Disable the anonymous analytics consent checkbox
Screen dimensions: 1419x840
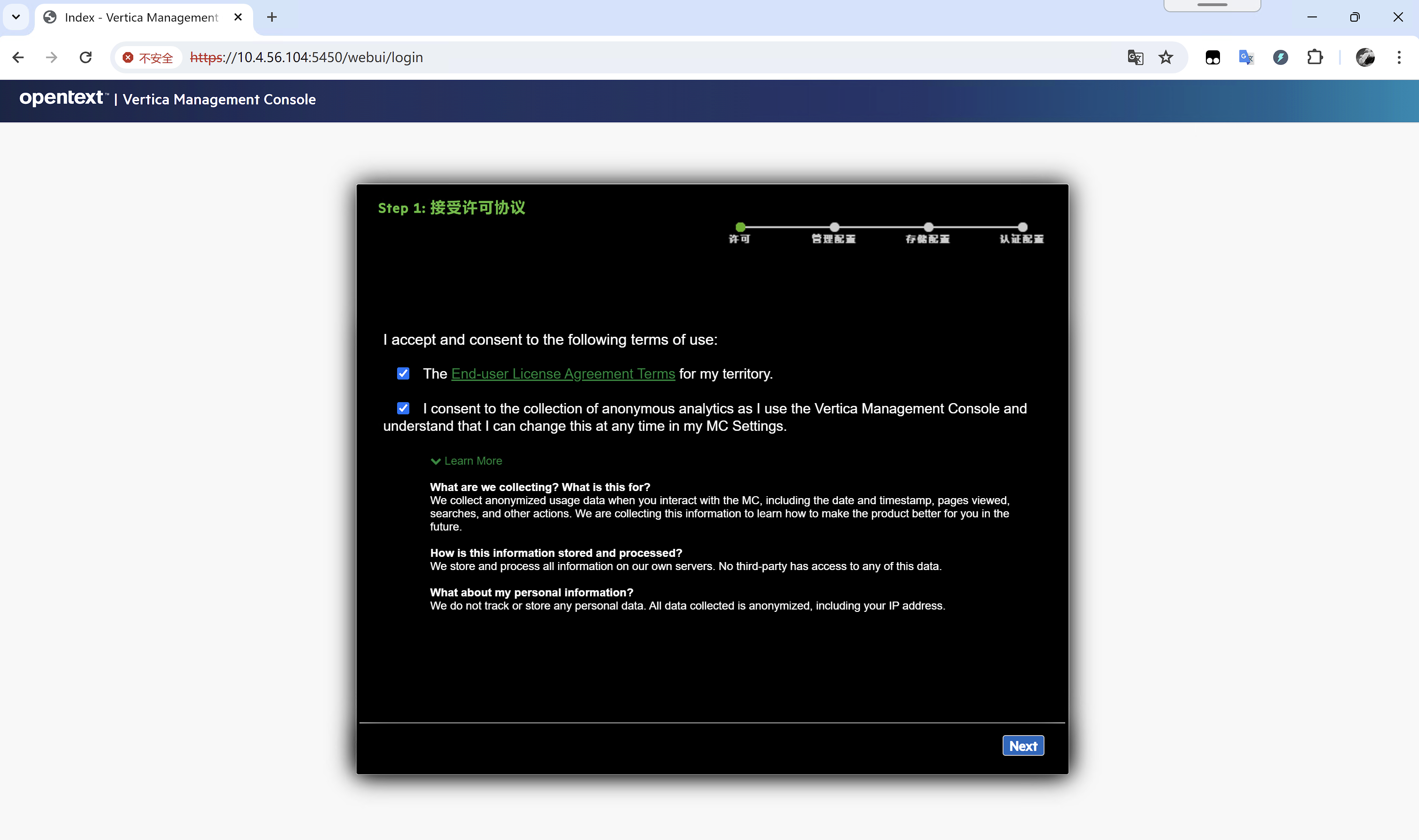click(x=403, y=408)
